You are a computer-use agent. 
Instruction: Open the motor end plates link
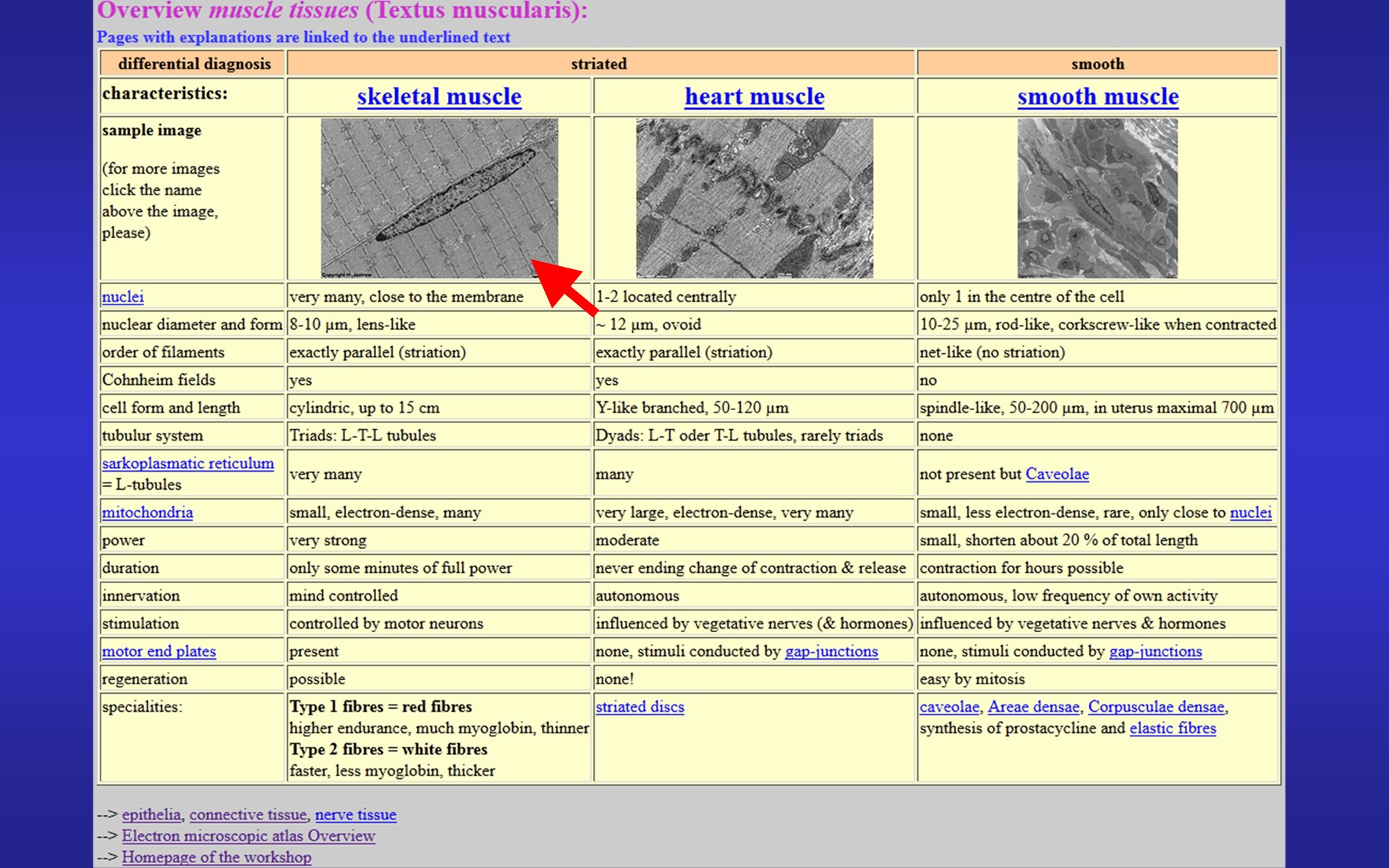coord(159,651)
